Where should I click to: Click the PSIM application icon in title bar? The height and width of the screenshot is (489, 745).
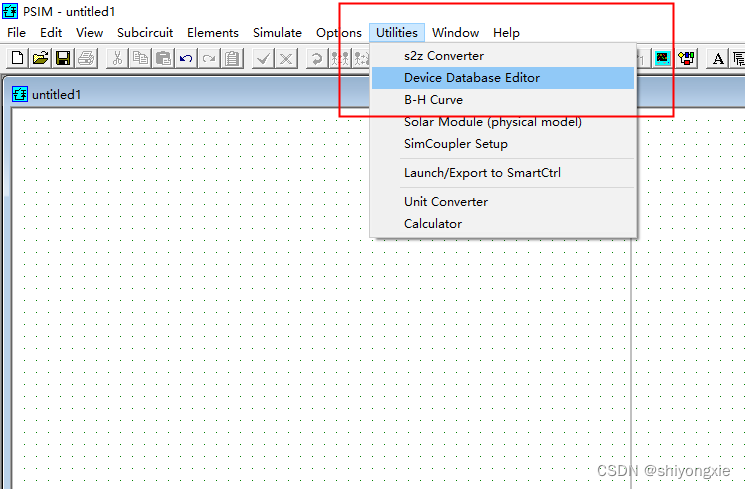[x=10, y=11]
